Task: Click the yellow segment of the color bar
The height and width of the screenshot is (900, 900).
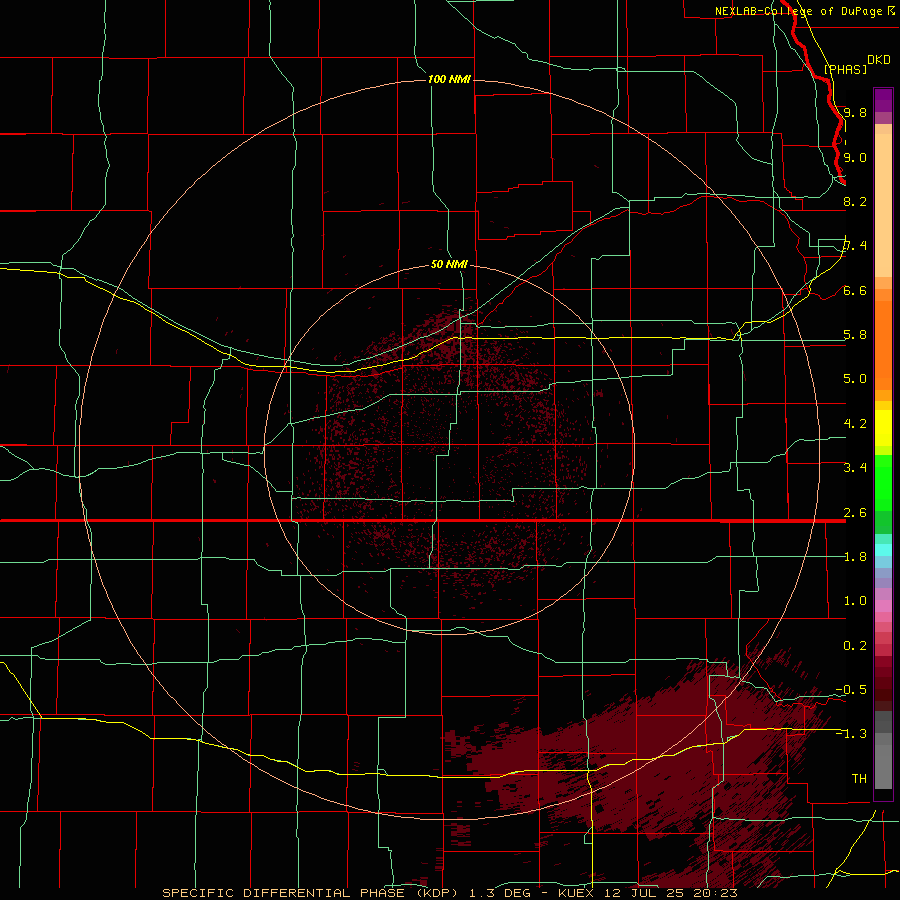Action: [x=883, y=428]
